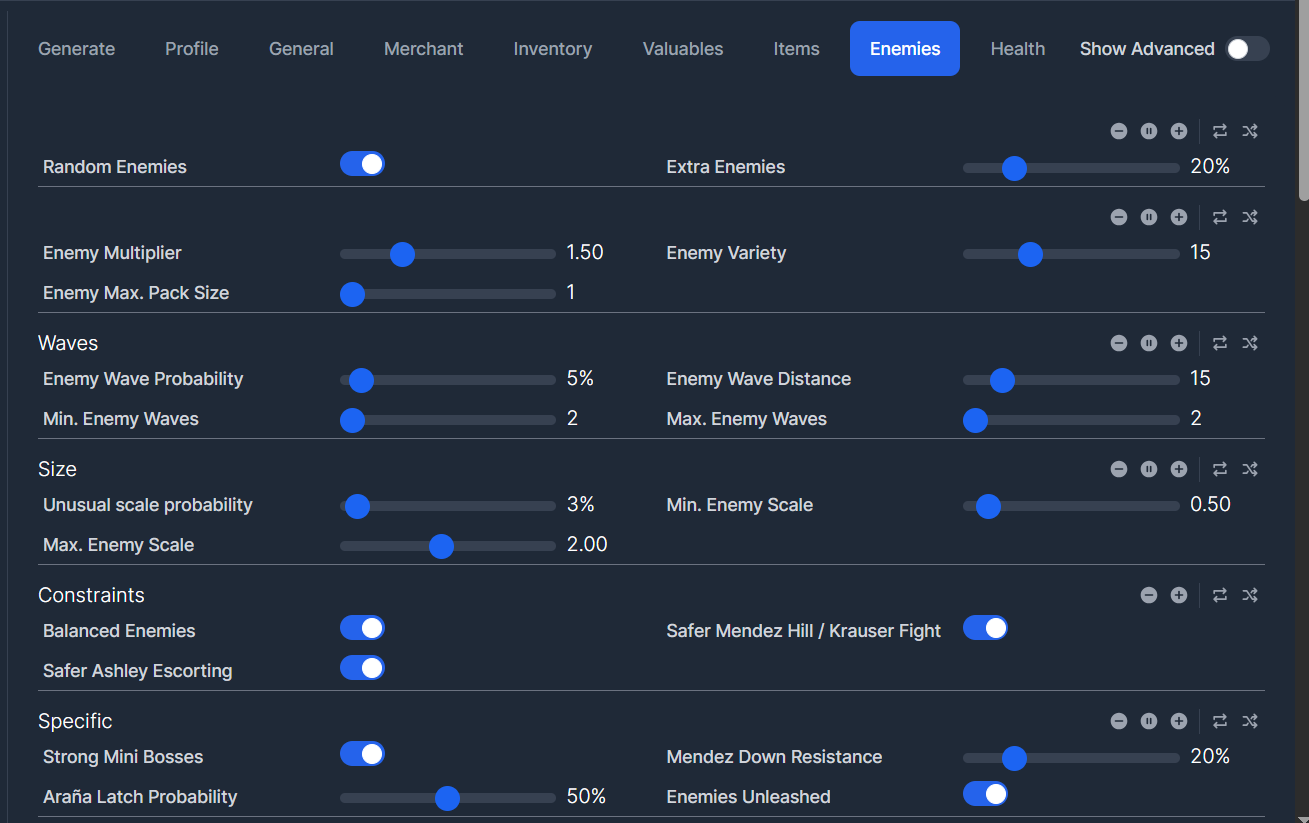Click the Max. Enemy Scale slider handle

pyautogui.click(x=441, y=546)
